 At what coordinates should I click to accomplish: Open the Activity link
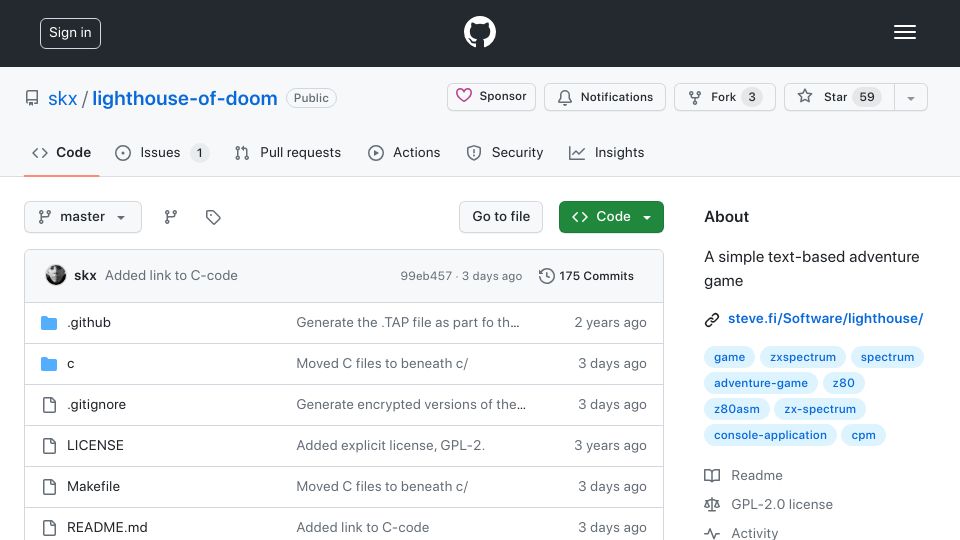pyautogui.click(x=754, y=533)
